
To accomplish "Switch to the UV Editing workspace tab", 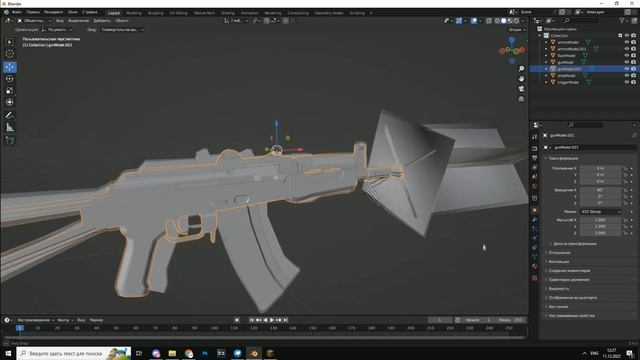I will pyautogui.click(x=178, y=13).
